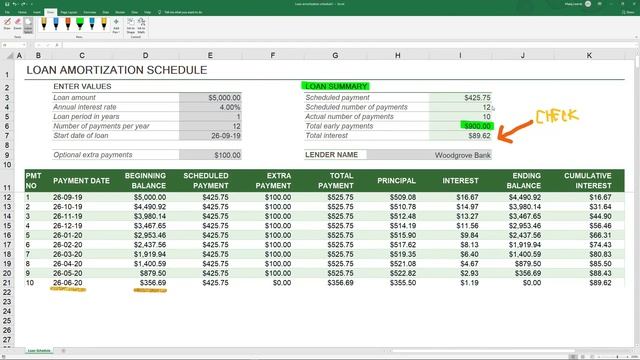
Task: Select column G header
Action: coord(335,55)
